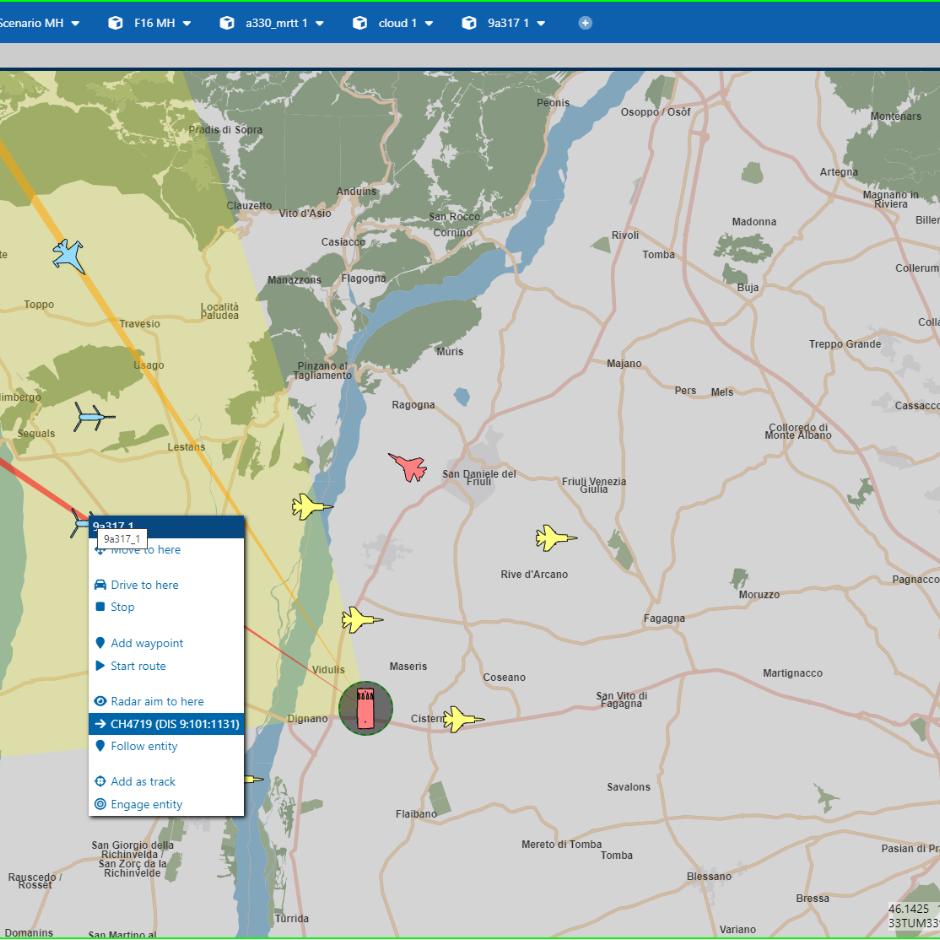The width and height of the screenshot is (940, 940).
Task: Open the 9a317 1 dropdown menu
Action: (x=541, y=23)
